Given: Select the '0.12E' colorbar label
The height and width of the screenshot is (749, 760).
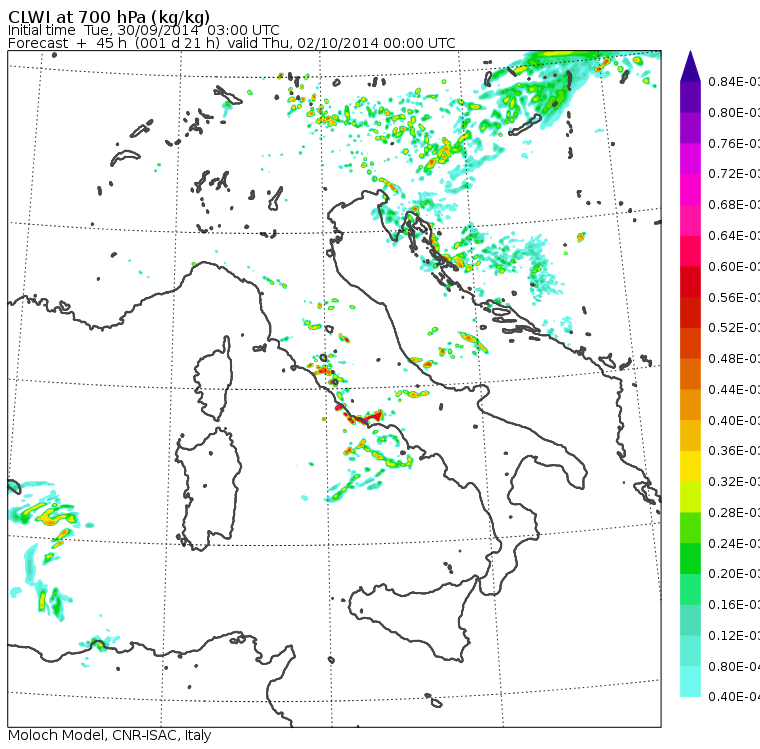Looking at the screenshot, I should tap(734, 636).
